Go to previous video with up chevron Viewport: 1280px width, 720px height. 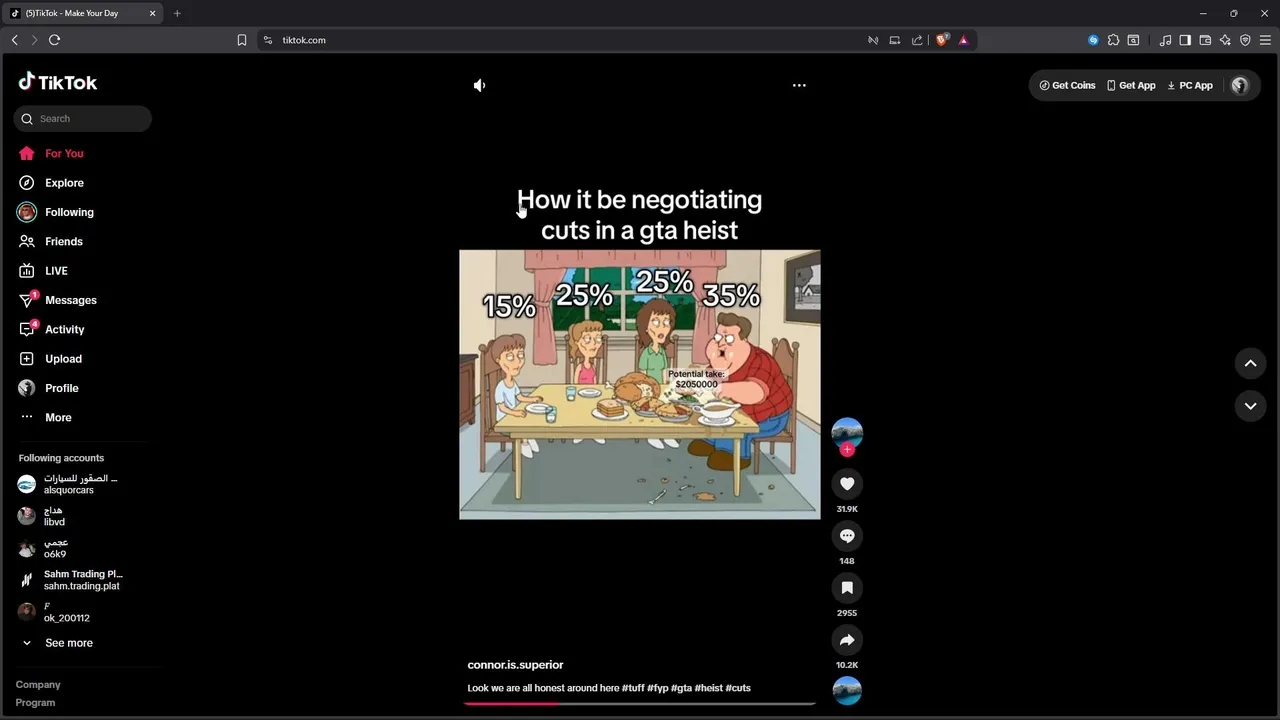[1250, 364]
